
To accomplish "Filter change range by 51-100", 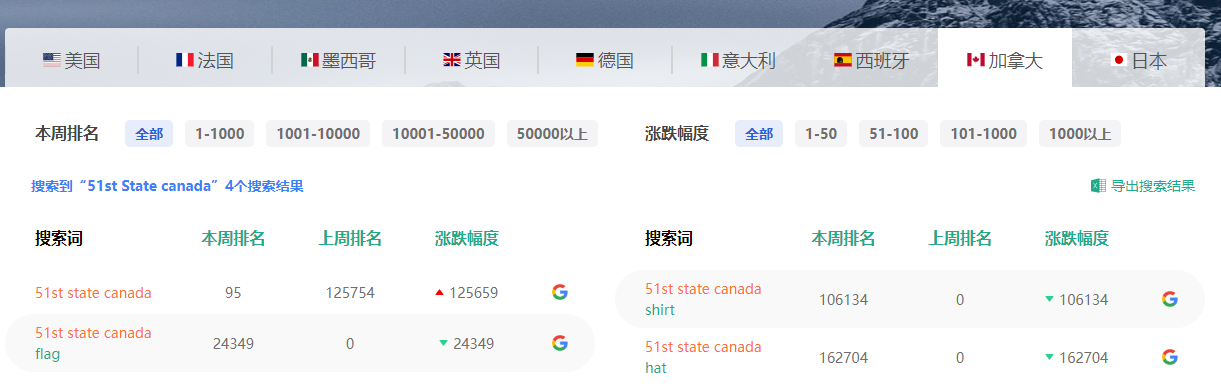I will pos(893,134).
